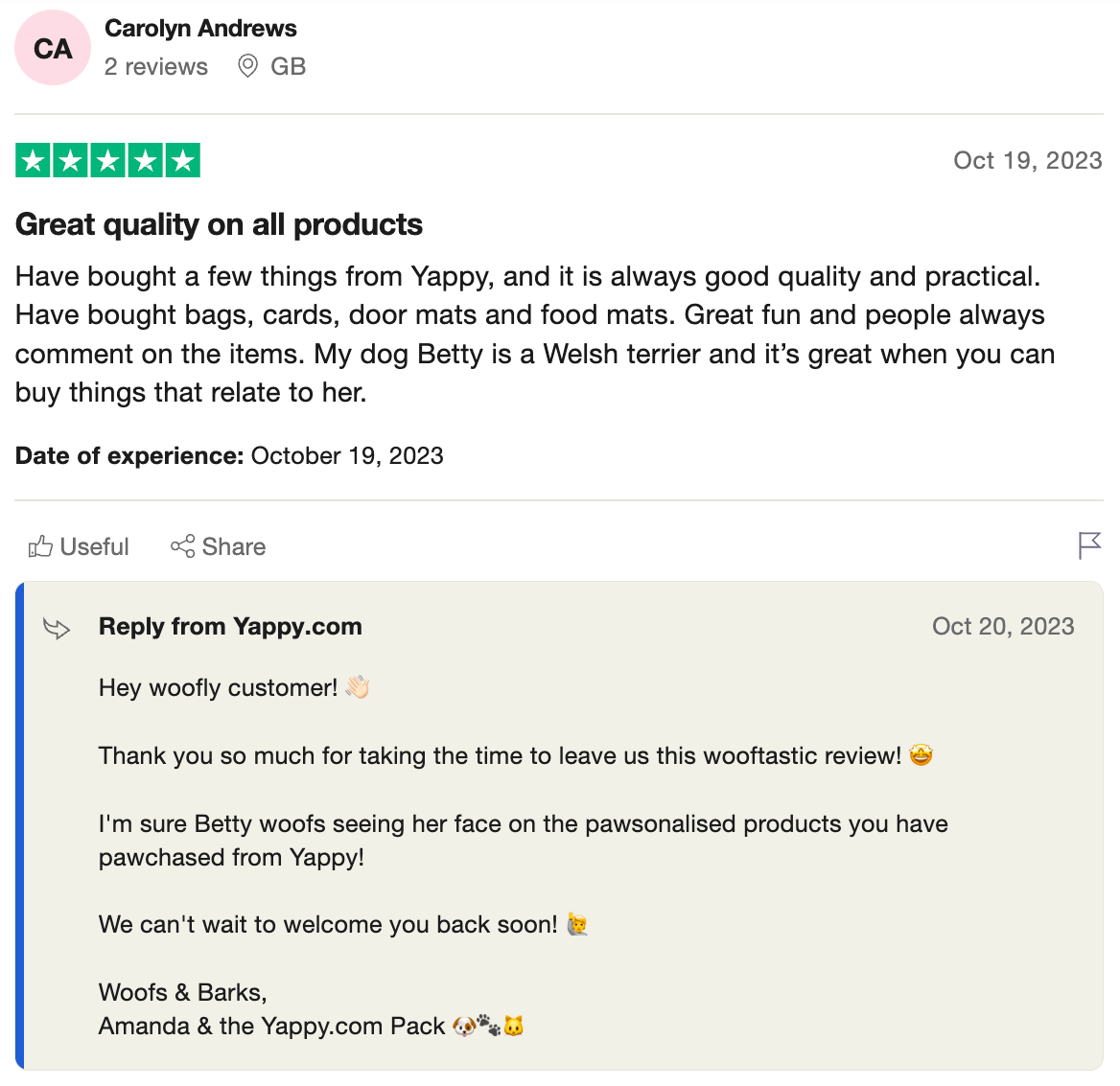This screenshot has width=1120, height=1086.
Task: Toggle the Useful vote on the review
Action: [x=78, y=546]
